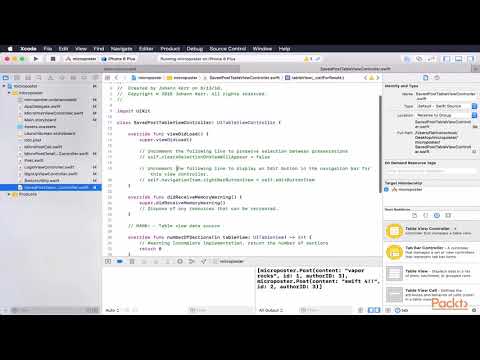Viewport: 480px width, 360px height.
Task: Click the On Demand Resource Tags field
Action: click(x=431, y=171)
